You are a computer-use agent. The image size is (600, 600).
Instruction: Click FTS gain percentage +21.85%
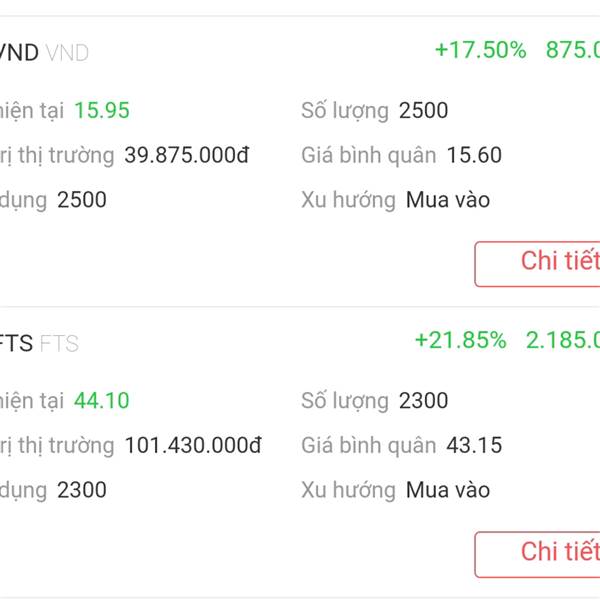click(461, 340)
